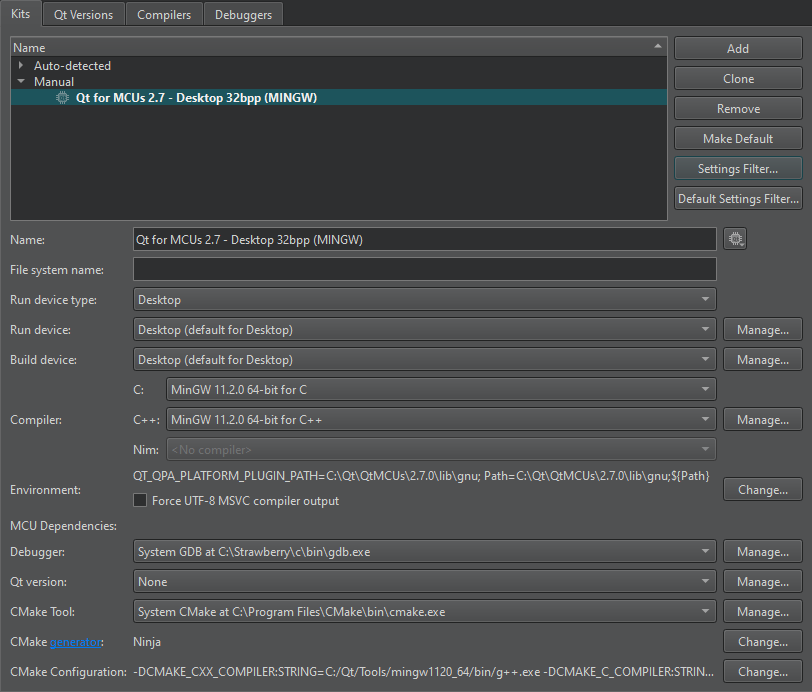
Task: Click the kit icon button beside Name field
Action: click(x=737, y=239)
